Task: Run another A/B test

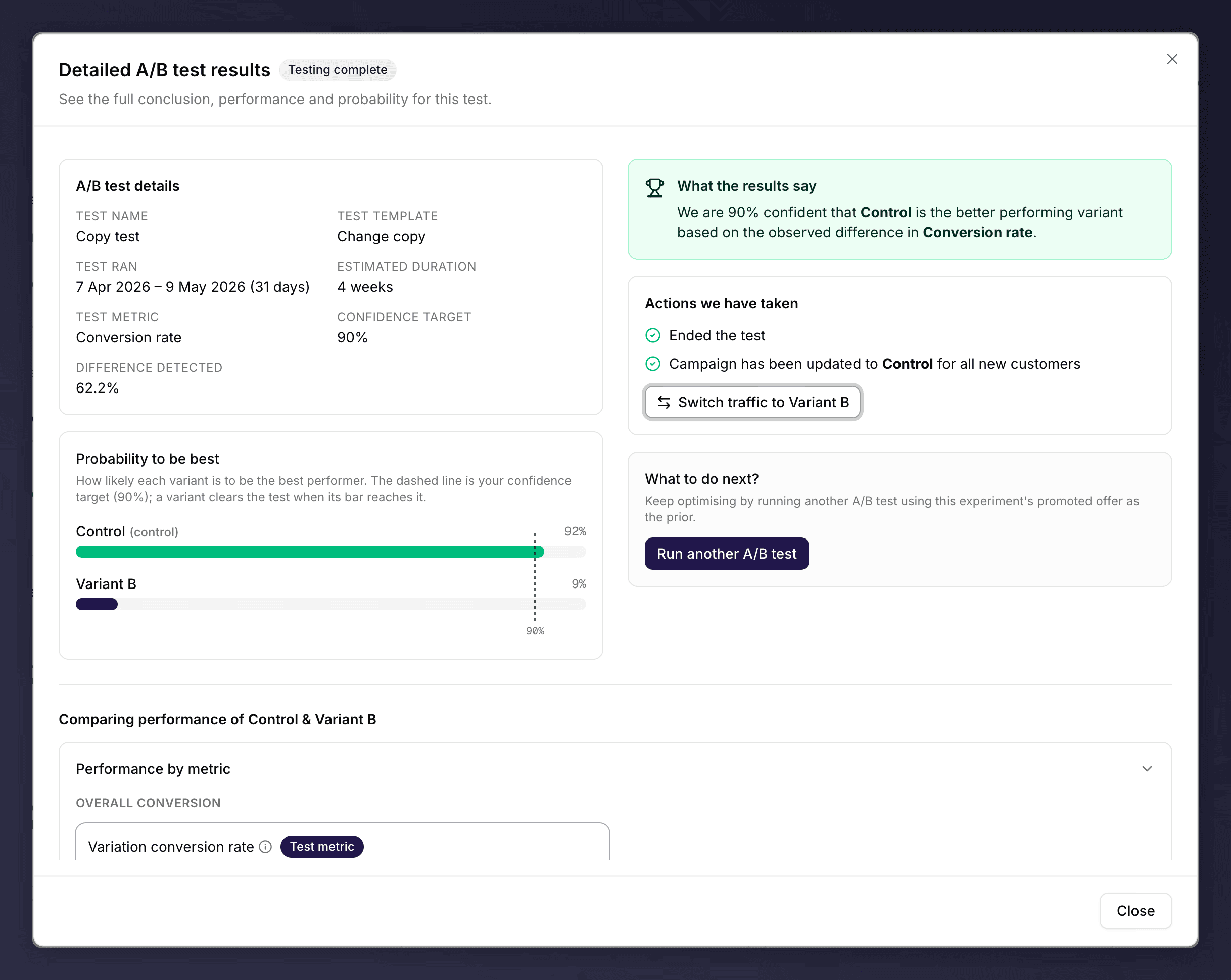Action: click(x=726, y=554)
